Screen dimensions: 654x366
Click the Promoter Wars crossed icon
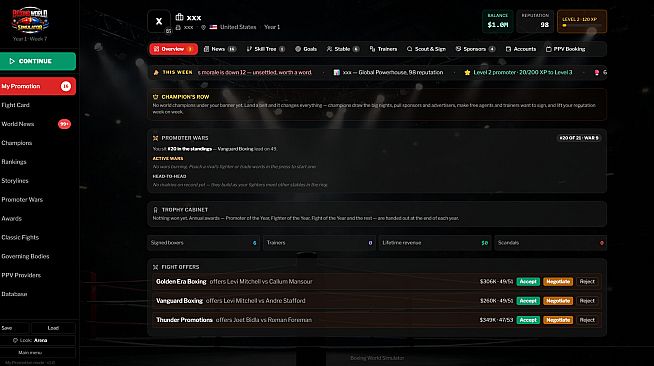(x=156, y=138)
